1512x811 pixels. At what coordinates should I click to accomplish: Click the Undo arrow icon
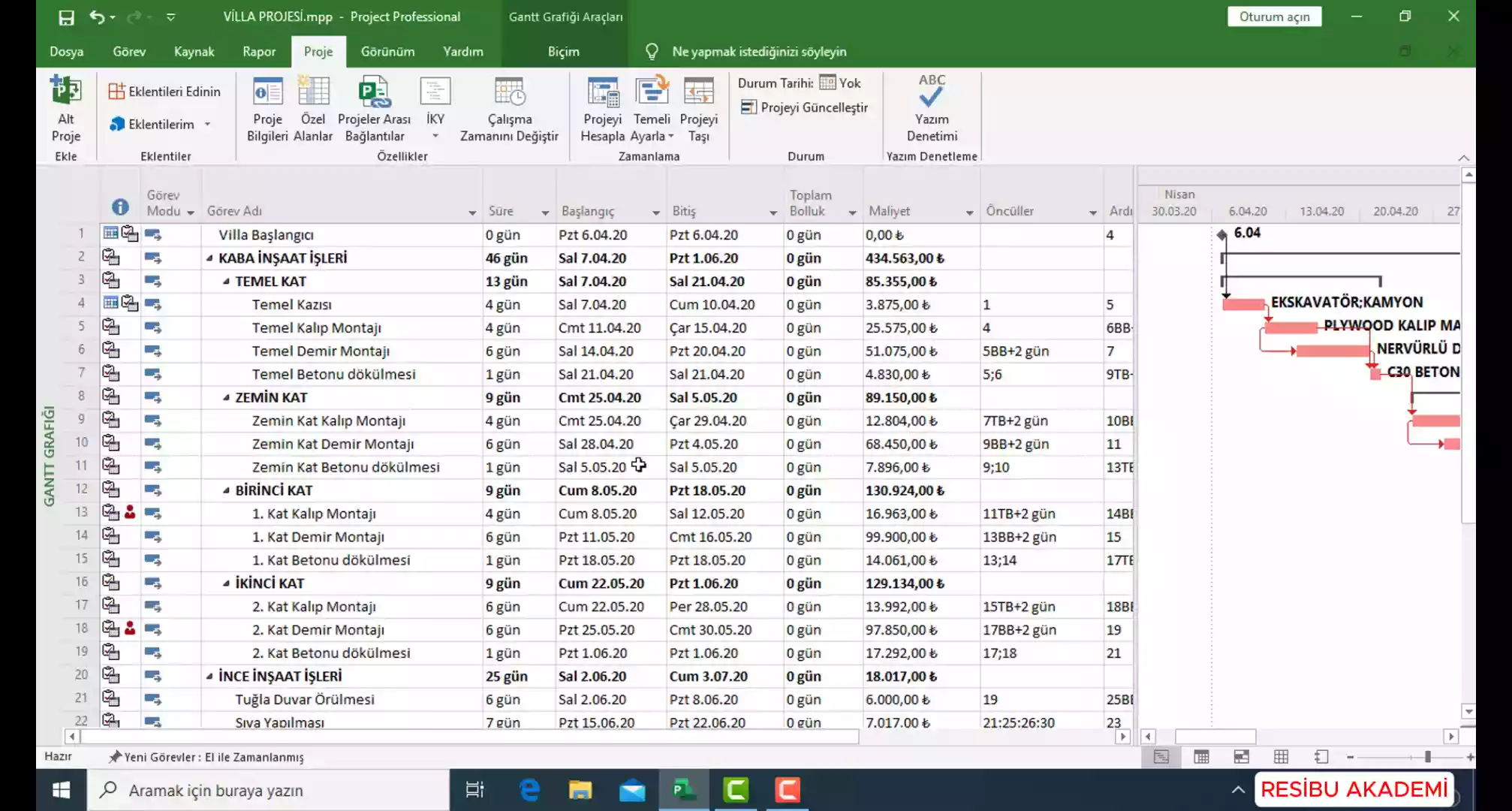[x=96, y=17]
